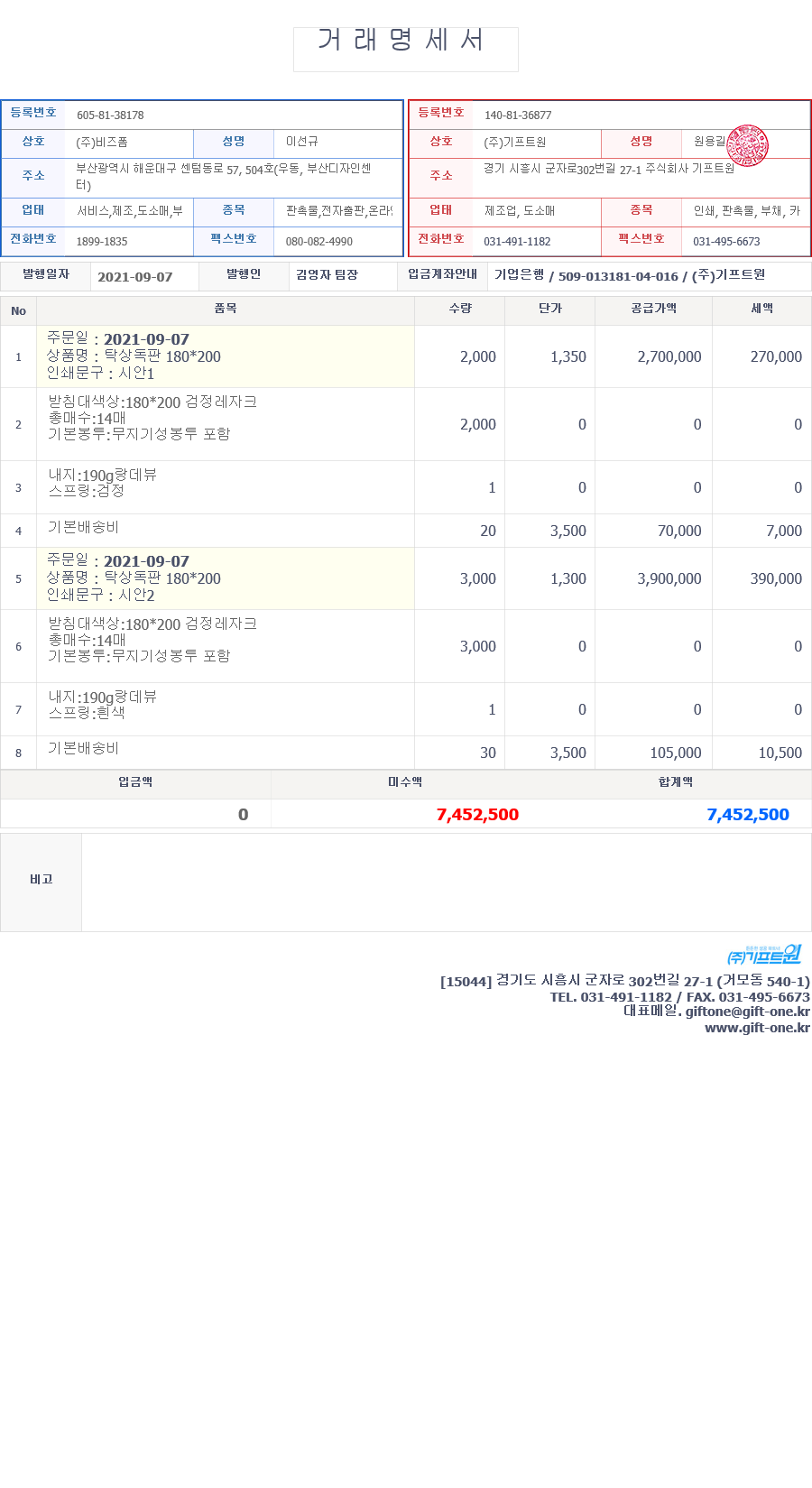Click the issue date field 2021-09-07
Screen dimensions: 812x1488
point(135,277)
